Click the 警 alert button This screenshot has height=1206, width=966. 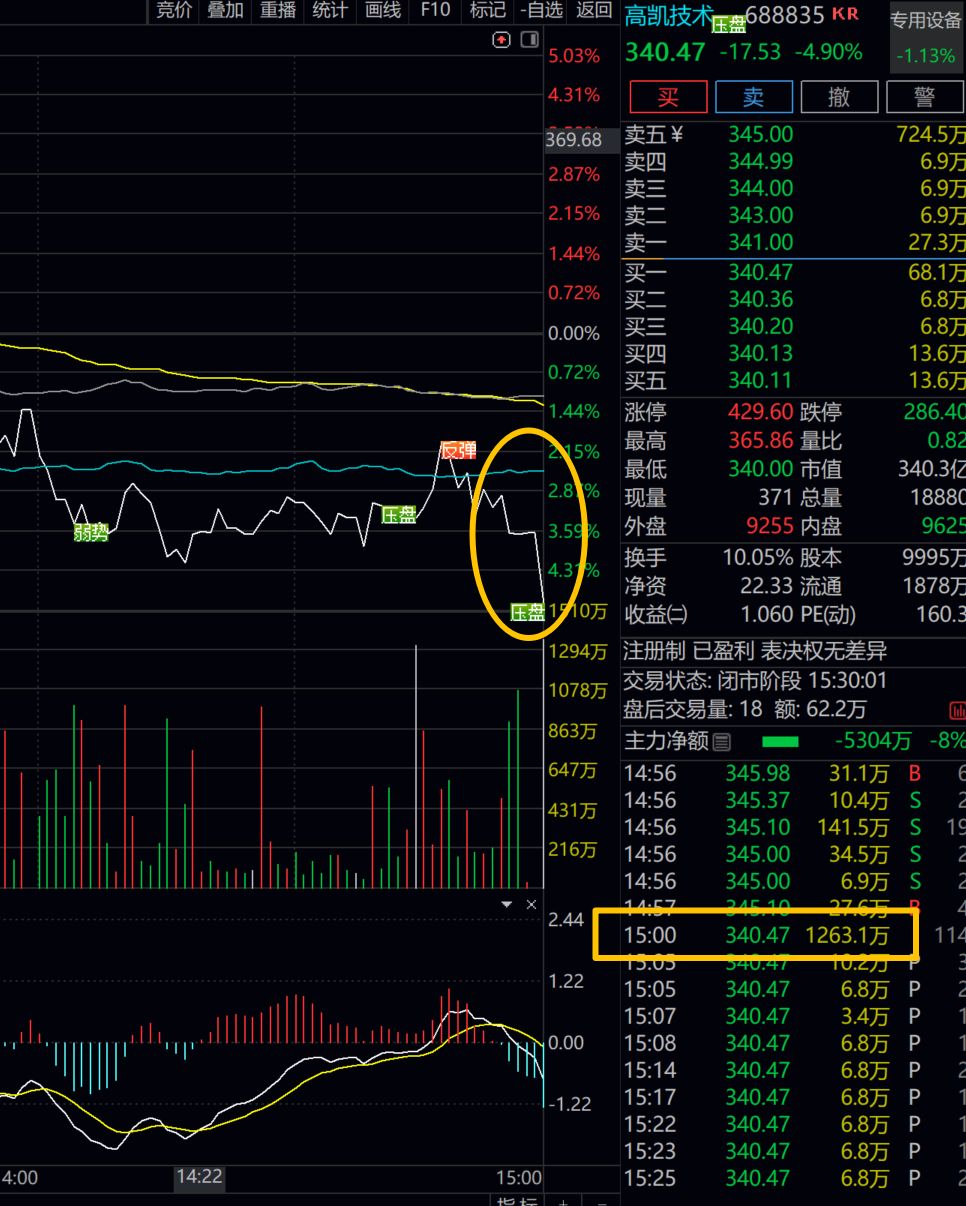(x=925, y=97)
